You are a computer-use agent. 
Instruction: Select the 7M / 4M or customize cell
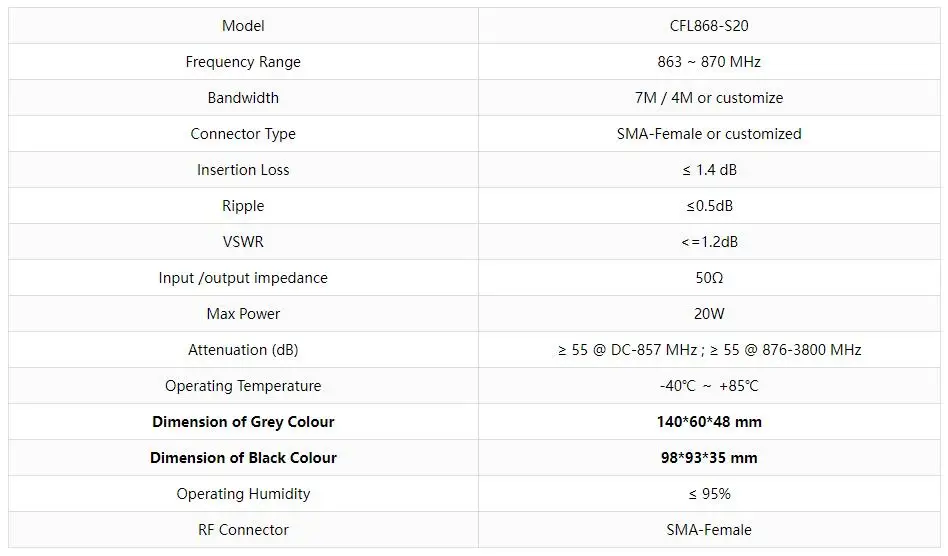click(709, 98)
